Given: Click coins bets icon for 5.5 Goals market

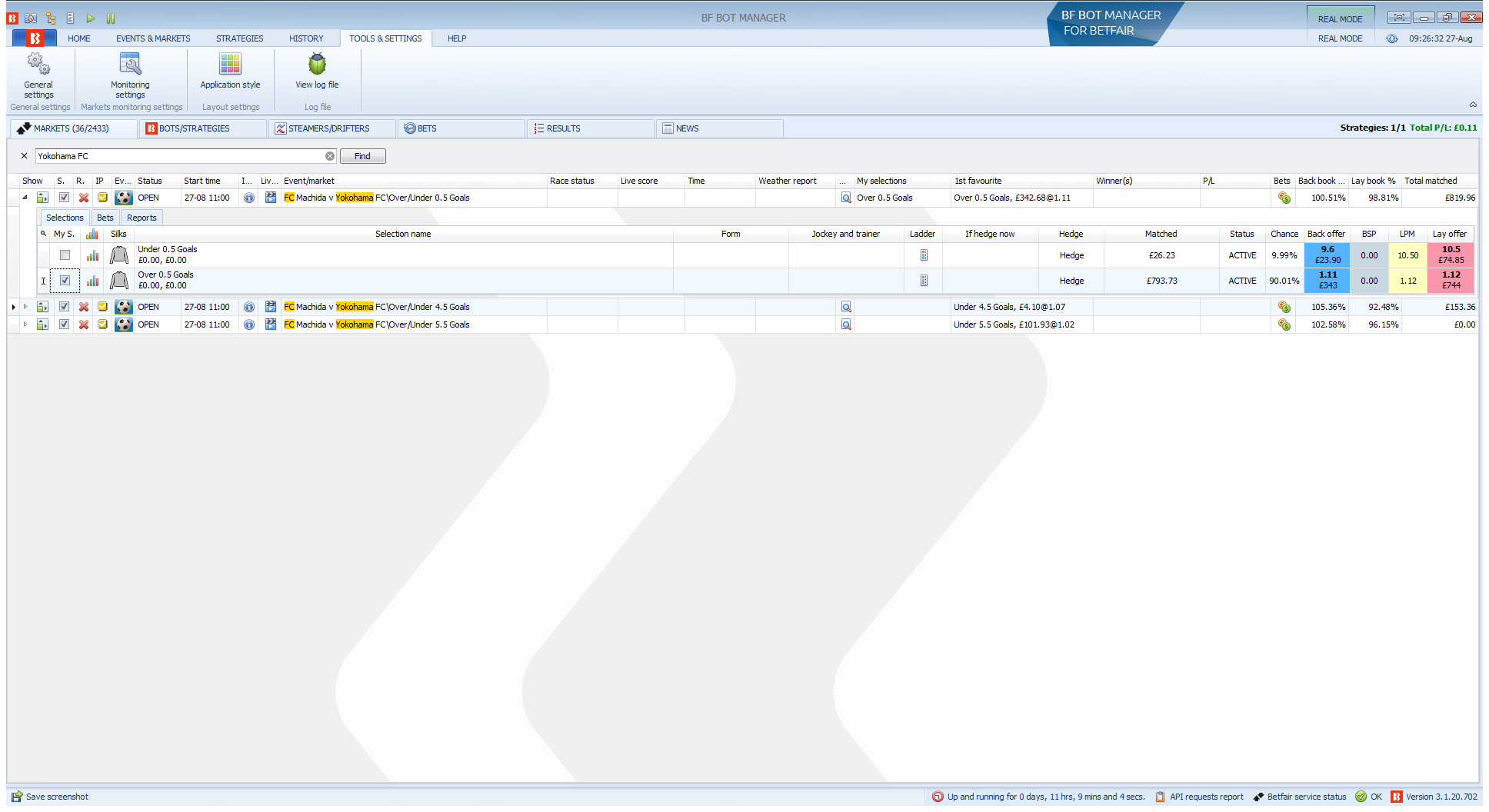Looking at the screenshot, I should (1284, 324).
